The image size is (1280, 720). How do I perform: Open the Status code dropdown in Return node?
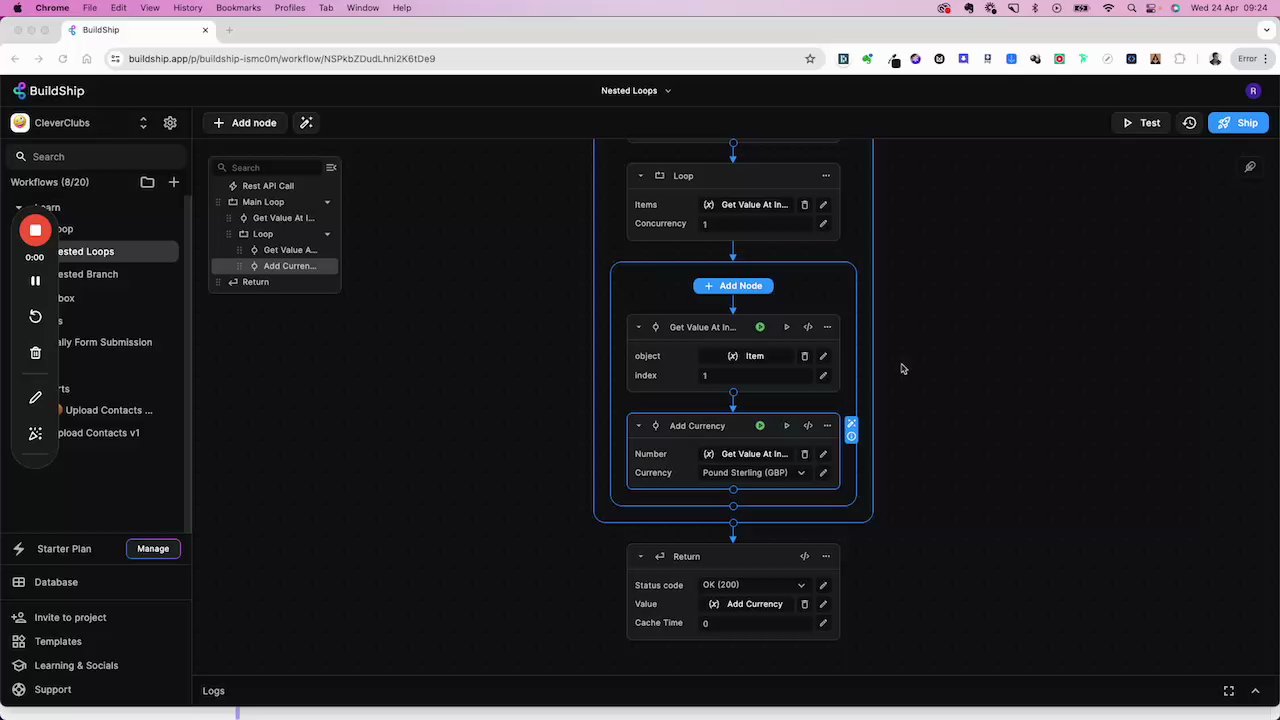pos(800,585)
